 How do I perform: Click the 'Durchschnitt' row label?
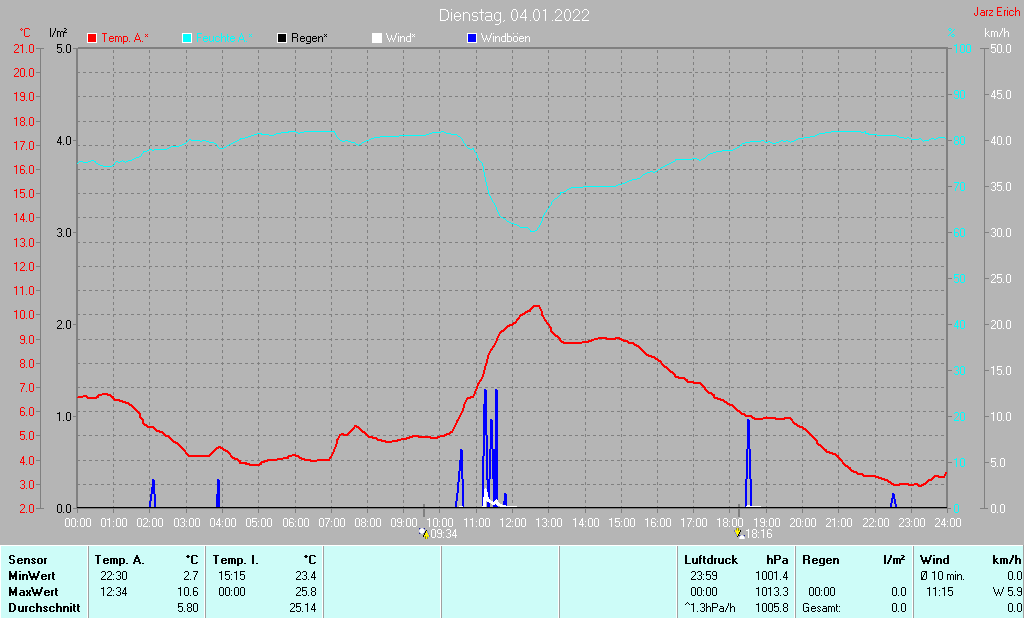click(x=44, y=608)
